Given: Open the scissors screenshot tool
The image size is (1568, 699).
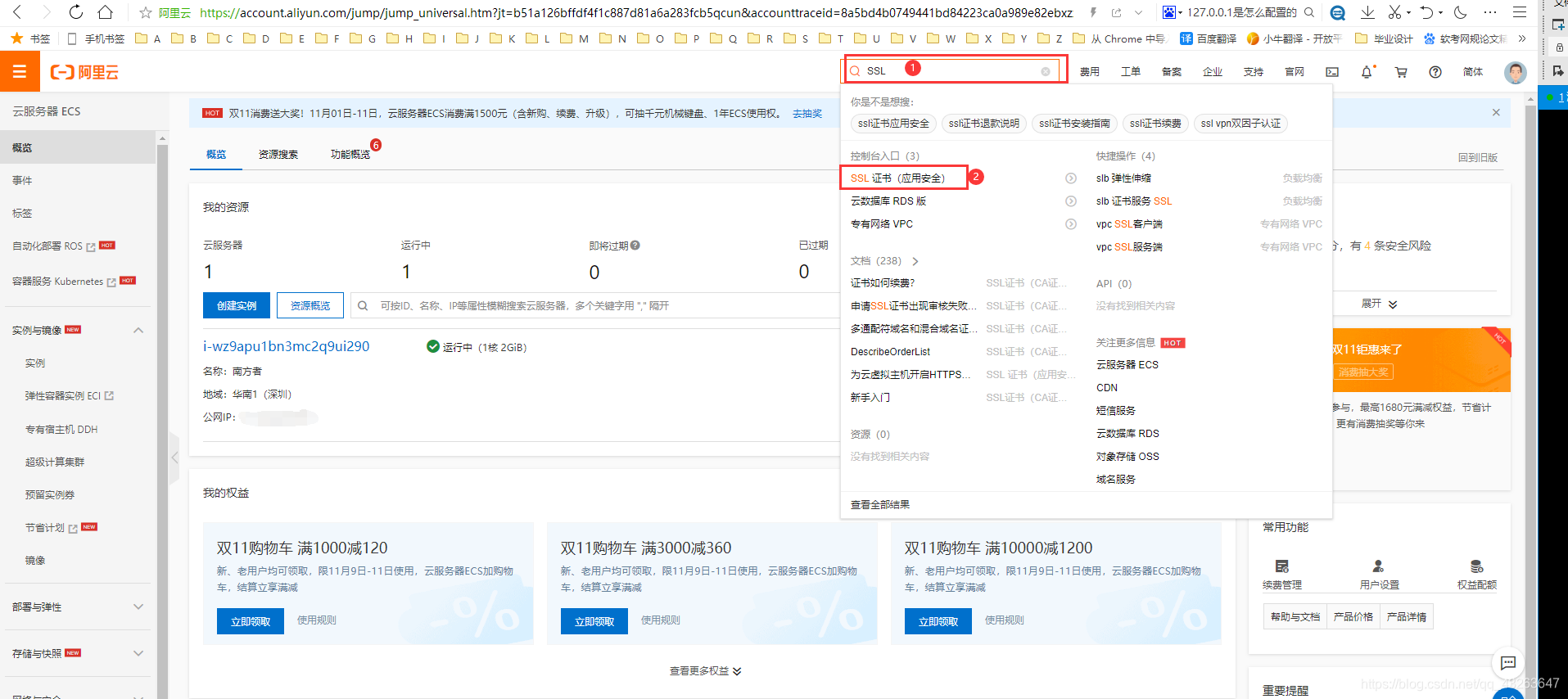Looking at the screenshot, I should pyautogui.click(x=1394, y=12).
